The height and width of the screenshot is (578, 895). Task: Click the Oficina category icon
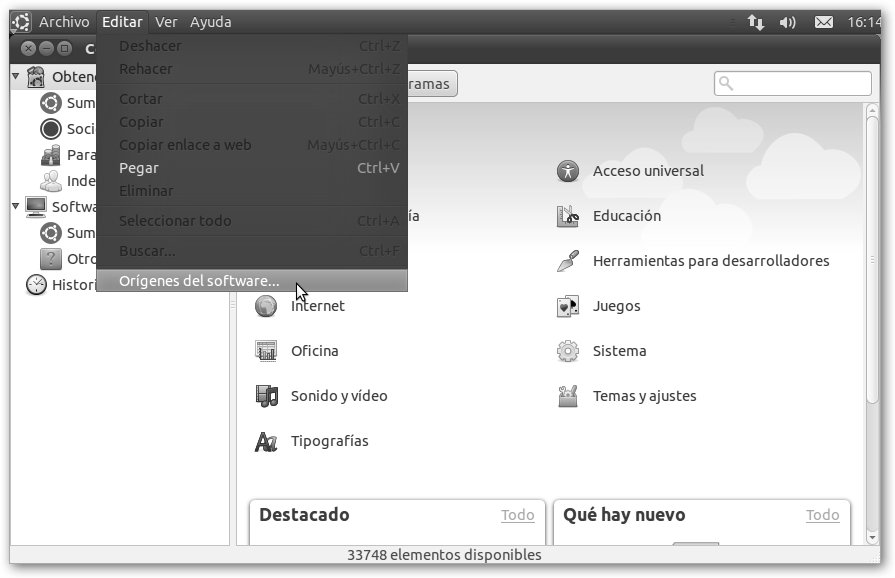(266, 351)
